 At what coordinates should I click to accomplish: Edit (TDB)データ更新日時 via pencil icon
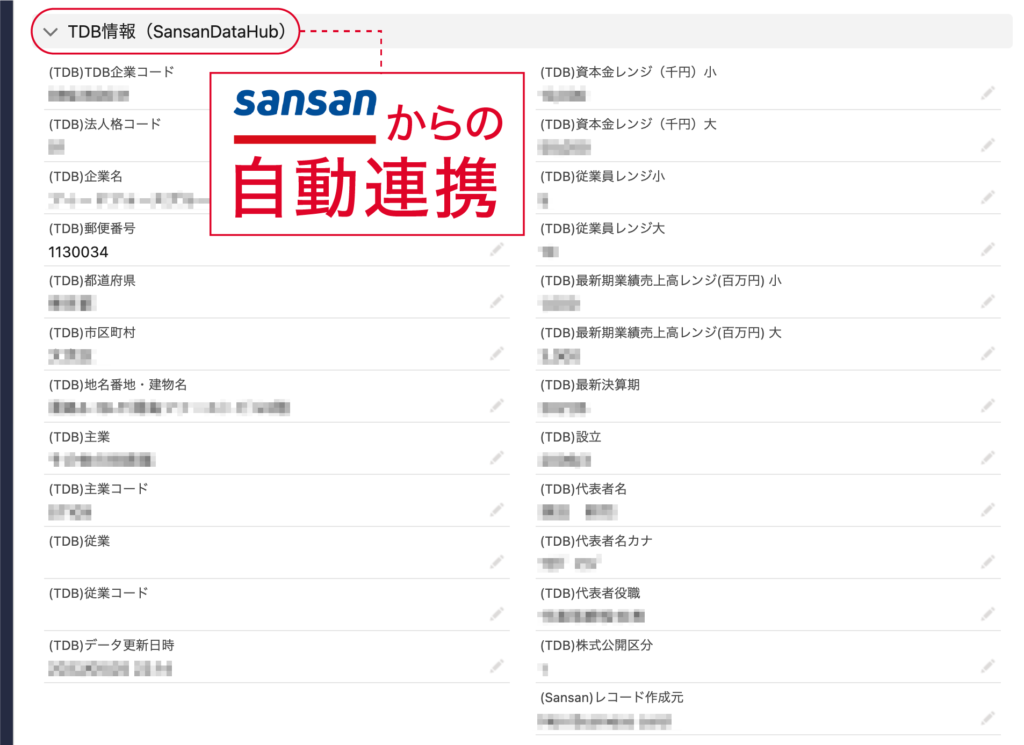coord(497,666)
